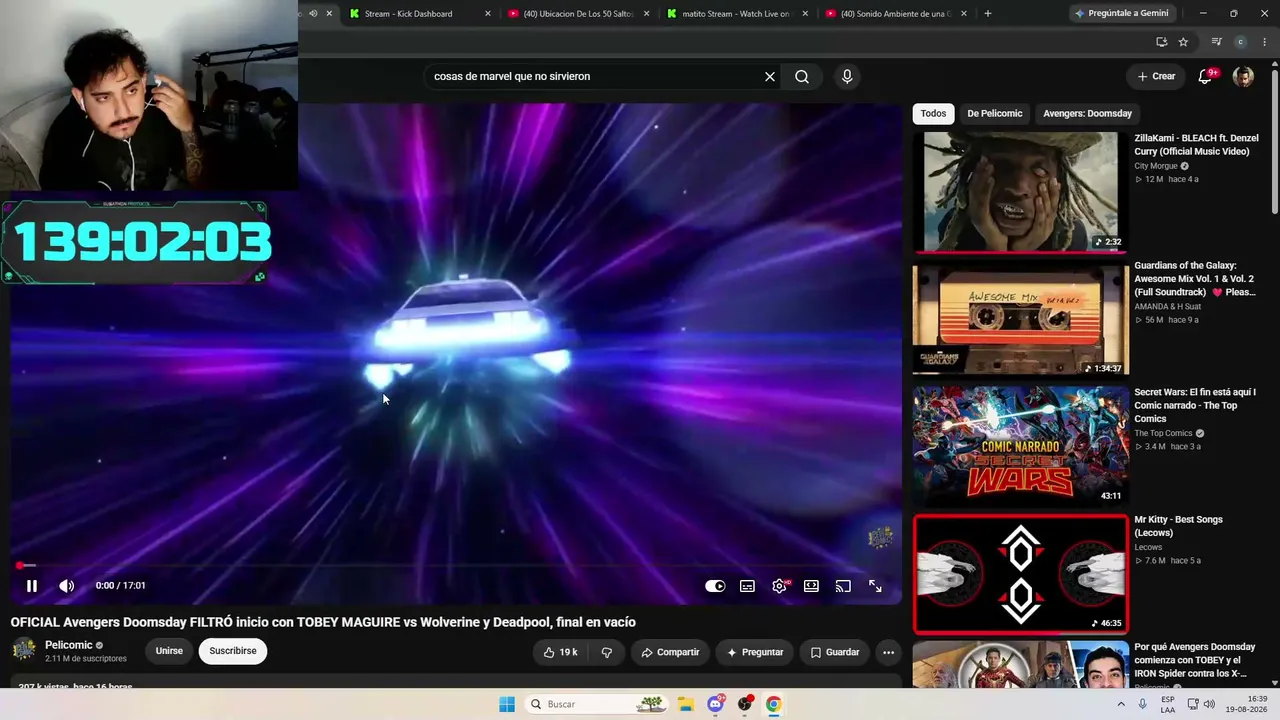
Task: Open the Guardians of the Galaxy soundtrack title
Action: [x=1196, y=279]
